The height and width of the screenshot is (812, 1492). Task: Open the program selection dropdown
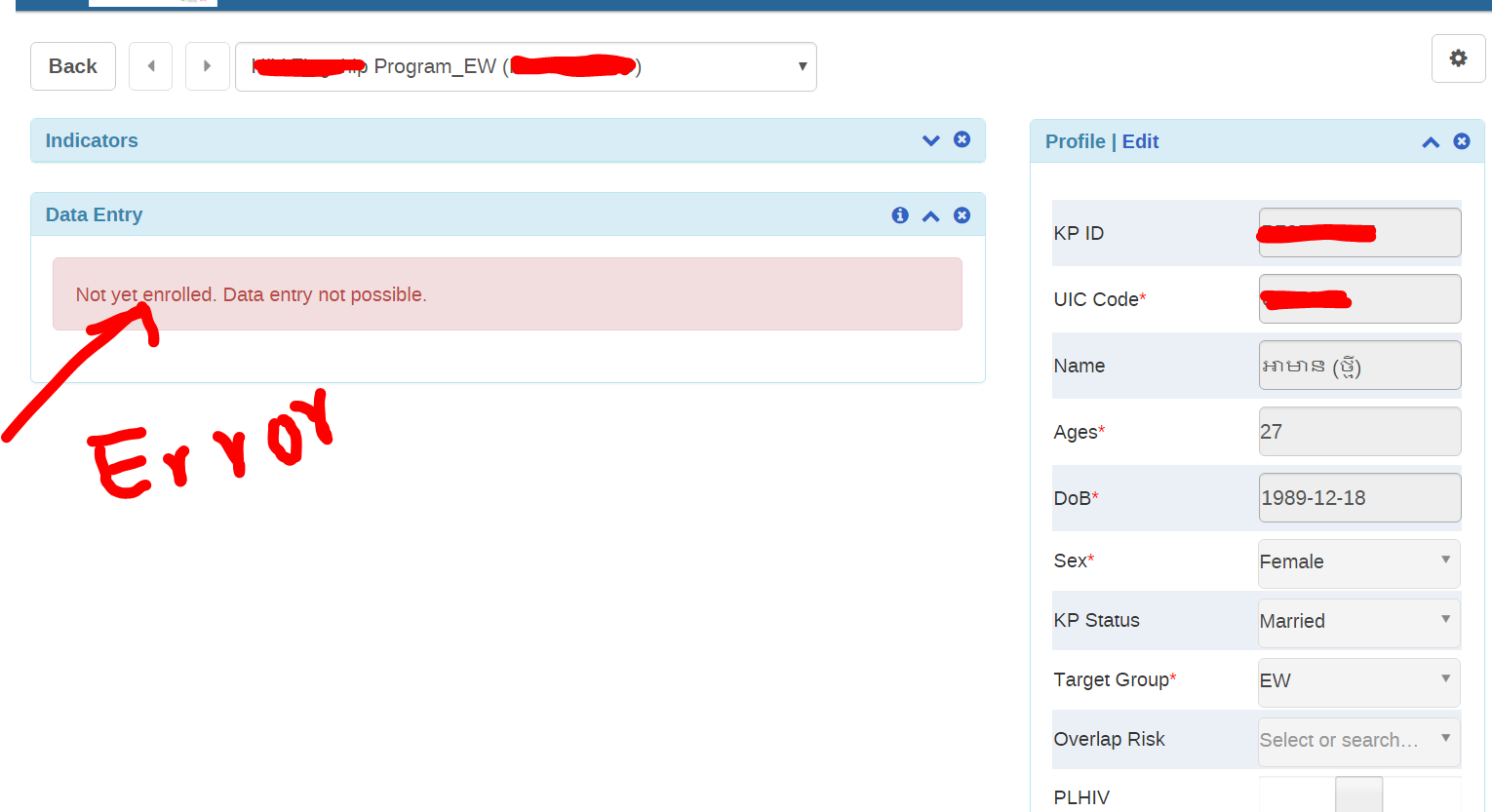pos(526,67)
